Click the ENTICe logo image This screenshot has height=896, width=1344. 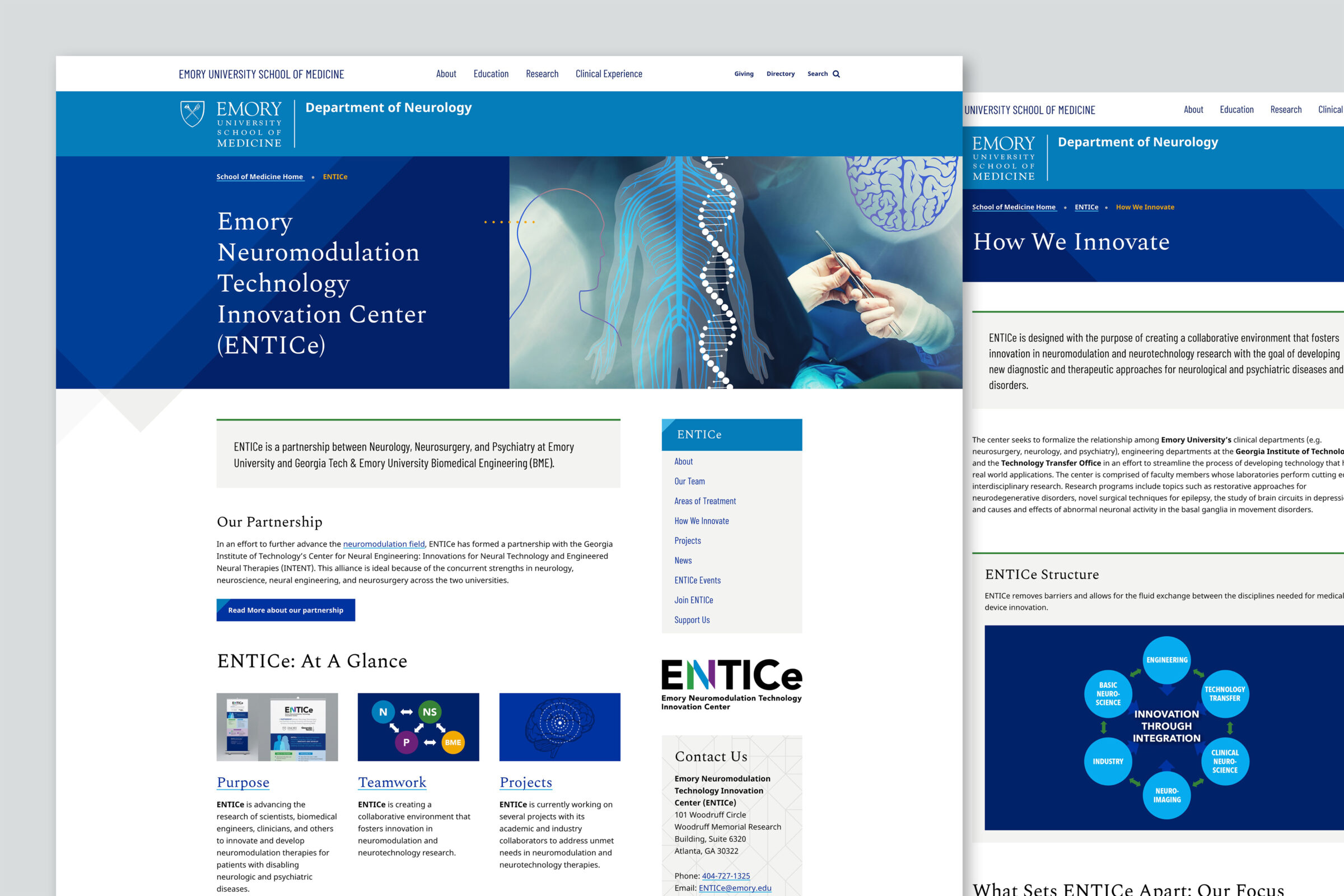[732, 684]
